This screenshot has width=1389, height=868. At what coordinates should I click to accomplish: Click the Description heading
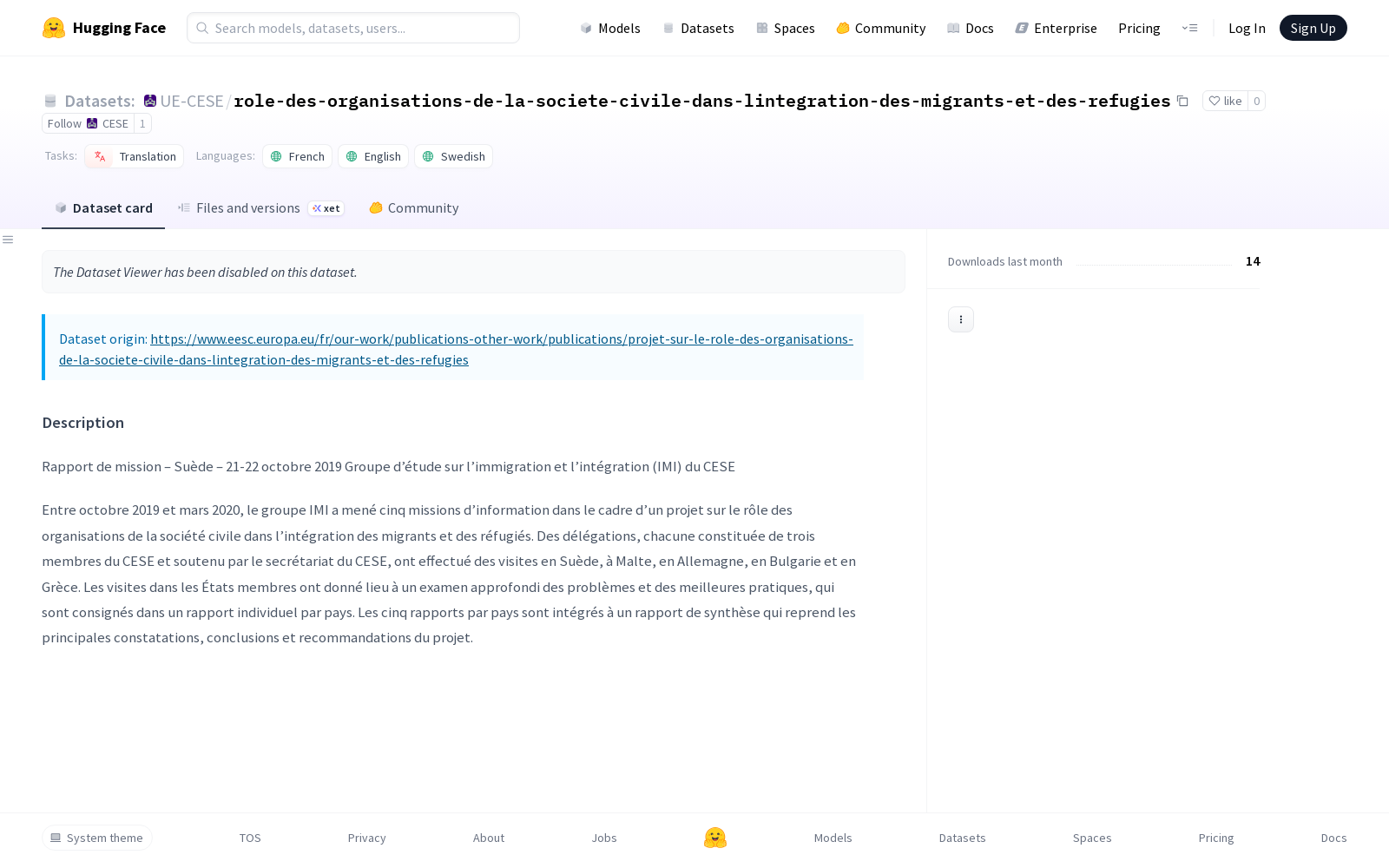click(x=83, y=423)
